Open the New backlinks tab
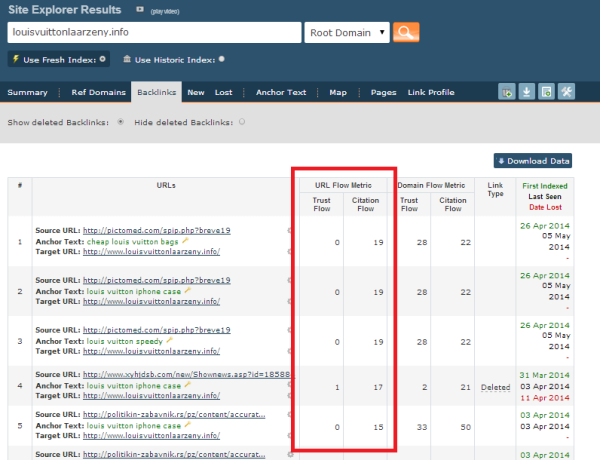 (196, 92)
